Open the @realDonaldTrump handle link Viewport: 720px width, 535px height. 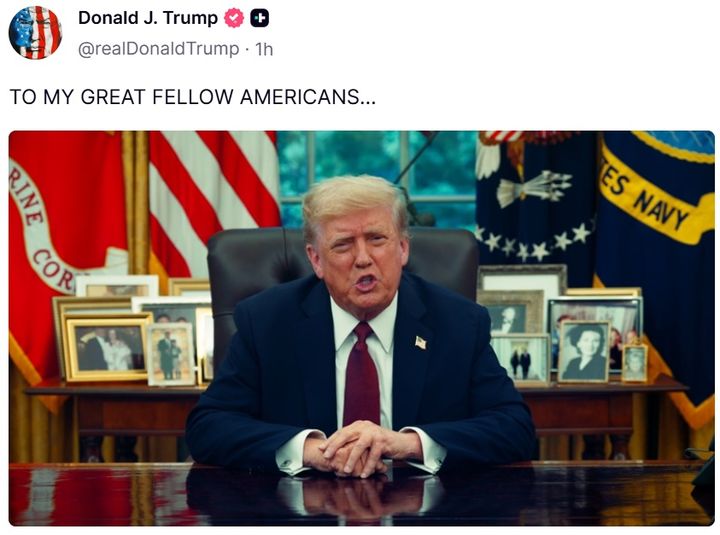158,49
